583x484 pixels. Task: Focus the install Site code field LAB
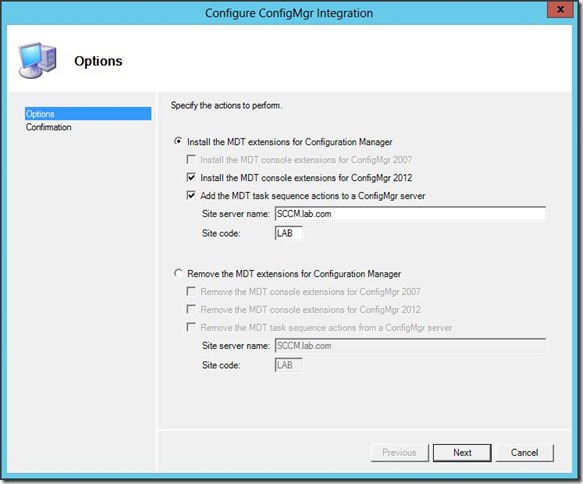(x=289, y=233)
